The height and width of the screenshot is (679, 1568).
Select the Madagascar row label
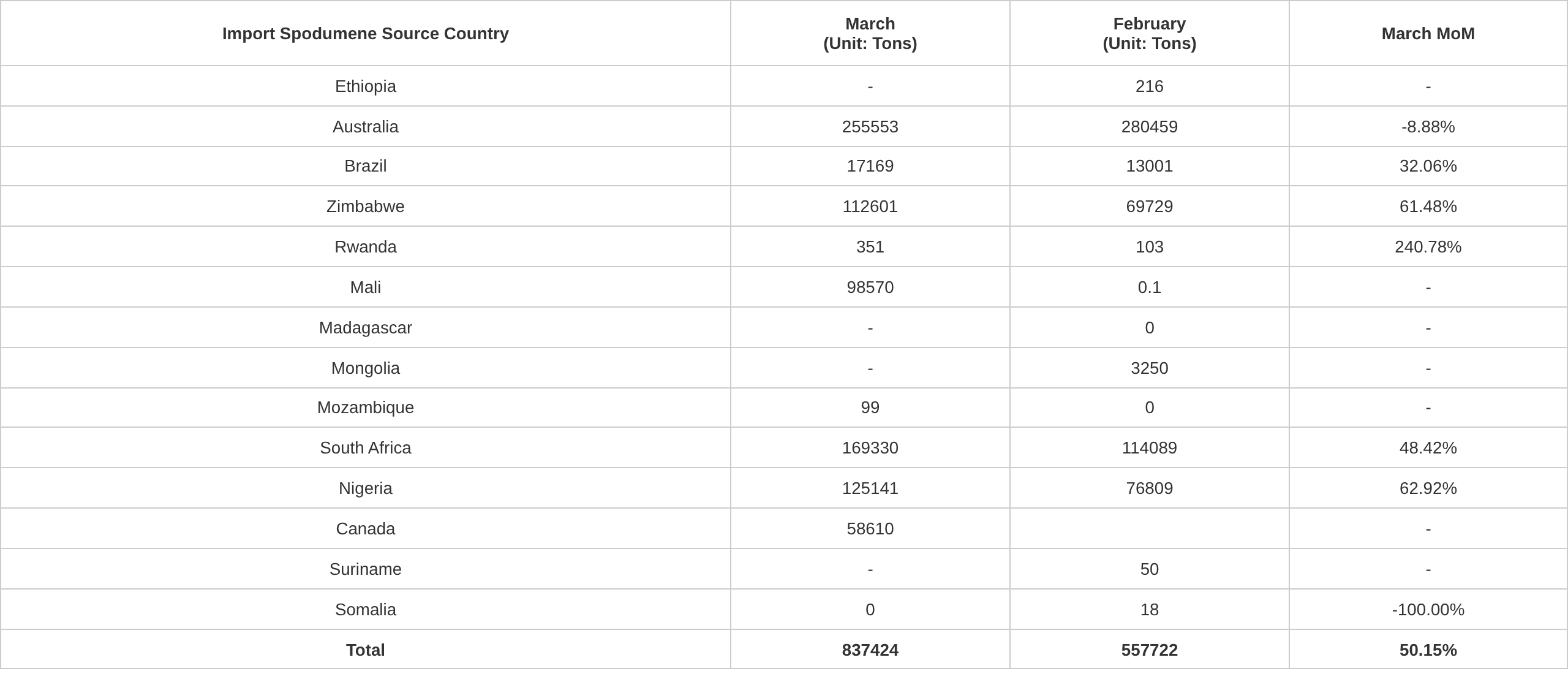[365, 328]
